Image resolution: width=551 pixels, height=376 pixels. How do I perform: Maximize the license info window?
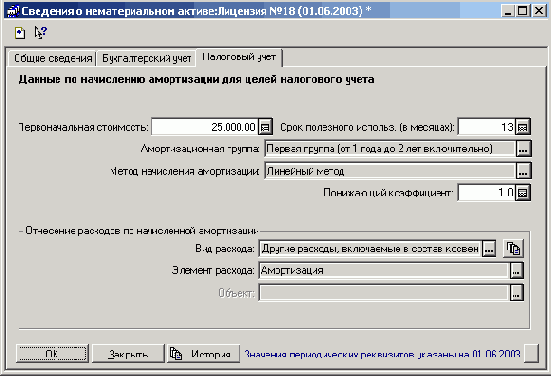(523, 11)
